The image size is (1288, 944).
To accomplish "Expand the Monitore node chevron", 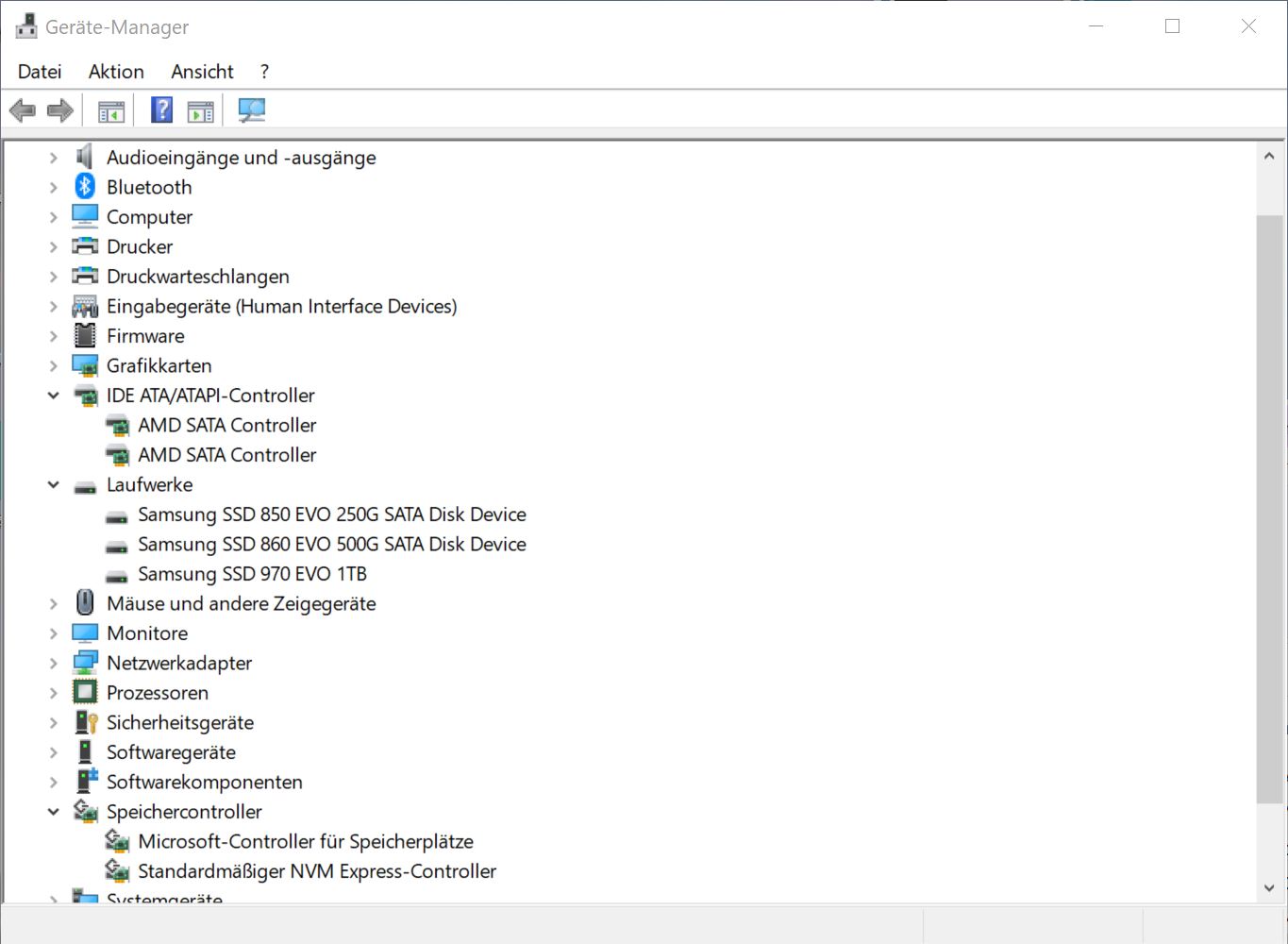I will [x=54, y=633].
